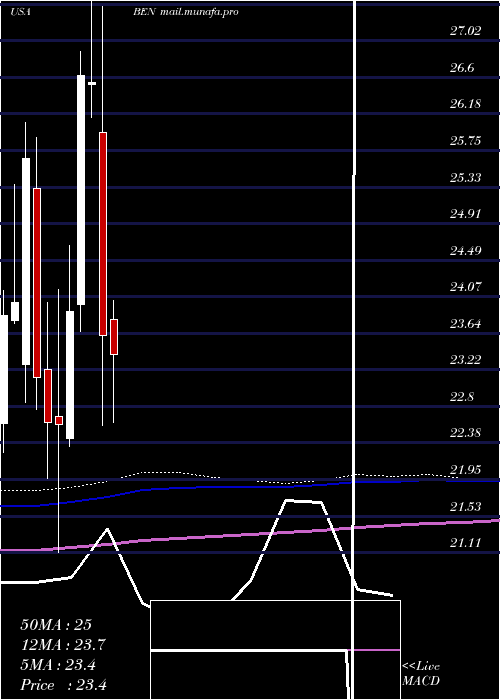Click the 24.91 price axis label
Screen dimensions: 500x700
click(465, 214)
